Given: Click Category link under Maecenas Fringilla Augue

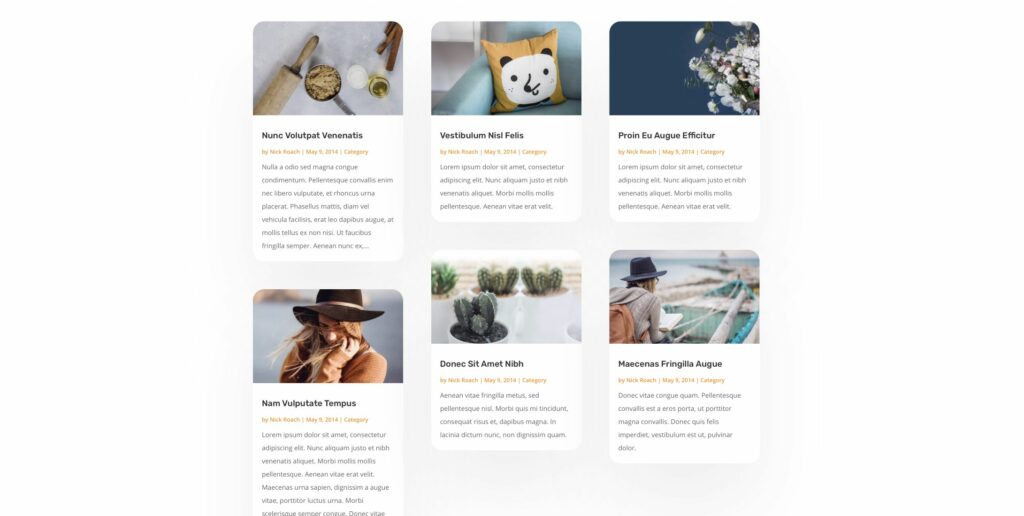Looking at the screenshot, I should point(712,380).
